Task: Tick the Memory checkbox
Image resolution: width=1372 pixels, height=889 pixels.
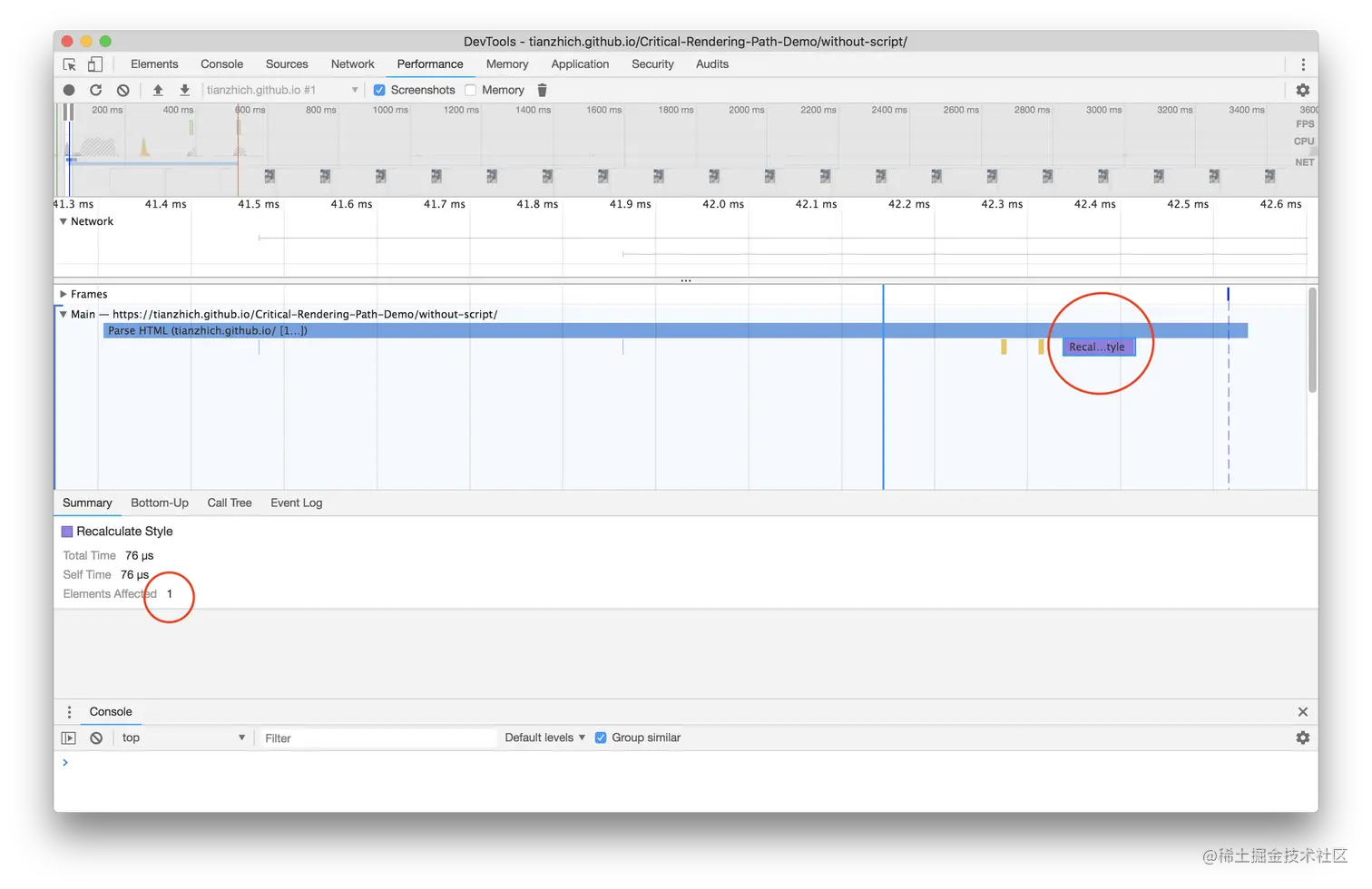Action: 470,90
